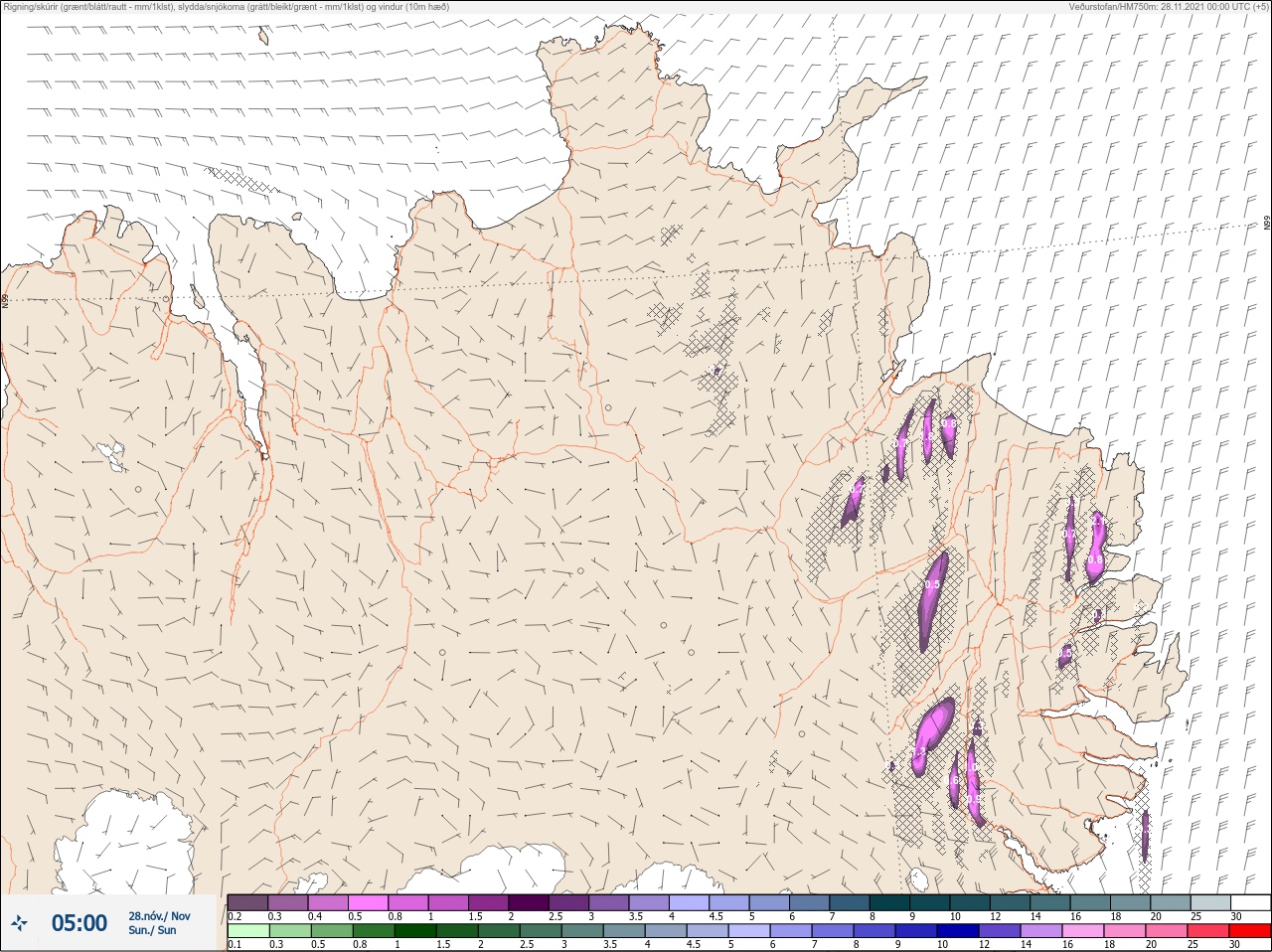Click the 'N99' label on the left map edge
The image size is (1272, 952).
[5, 299]
